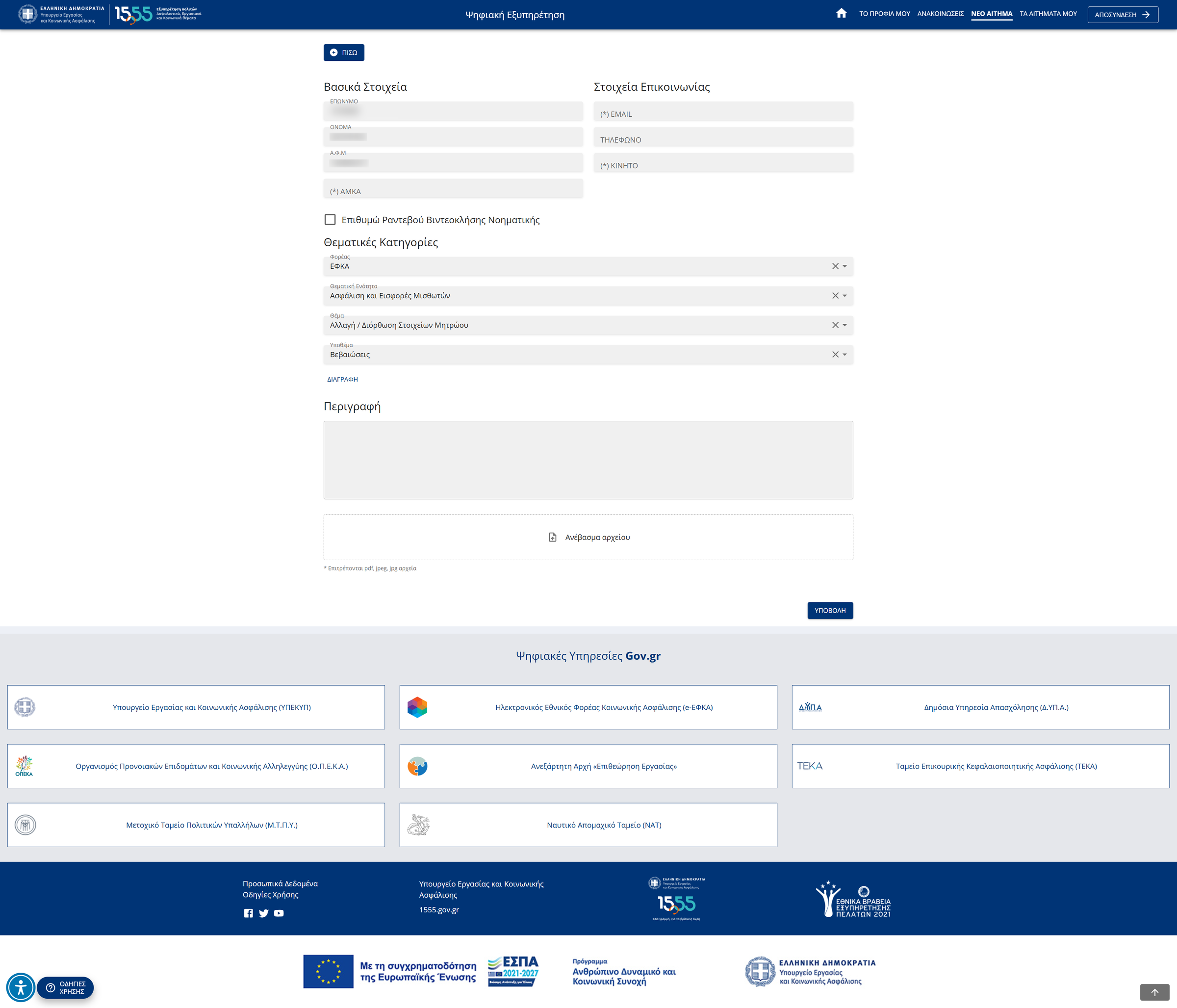Click the 1555 logo in header
The width and height of the screenshot is (1177, 1008).
133,15
